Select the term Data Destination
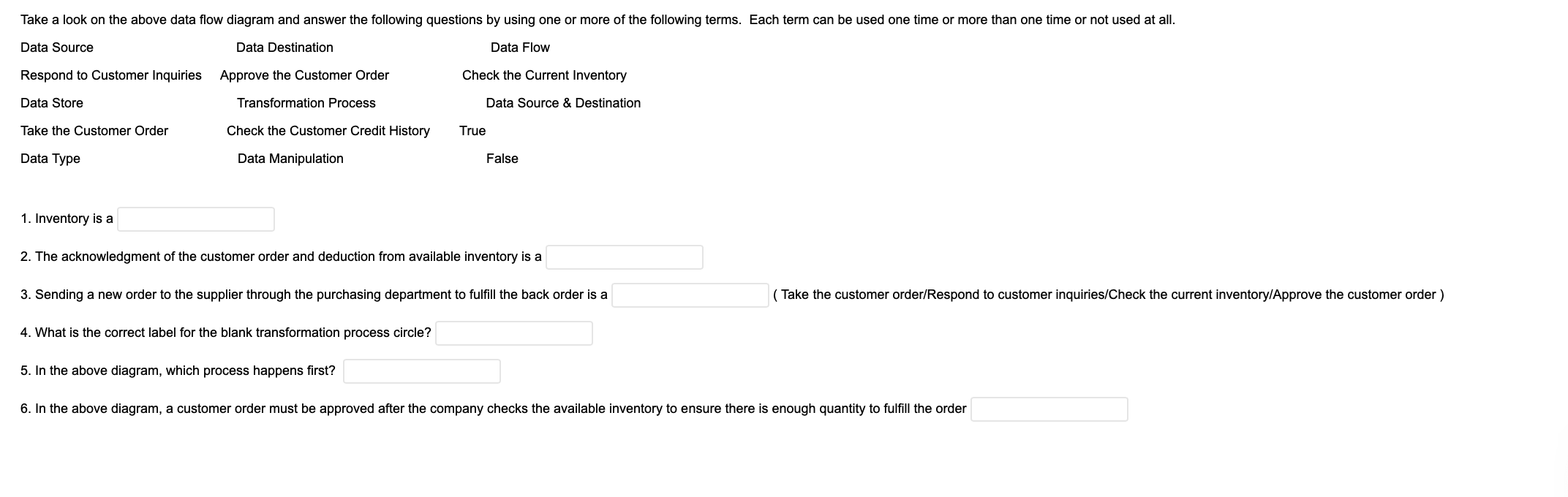 click(284, 47)
